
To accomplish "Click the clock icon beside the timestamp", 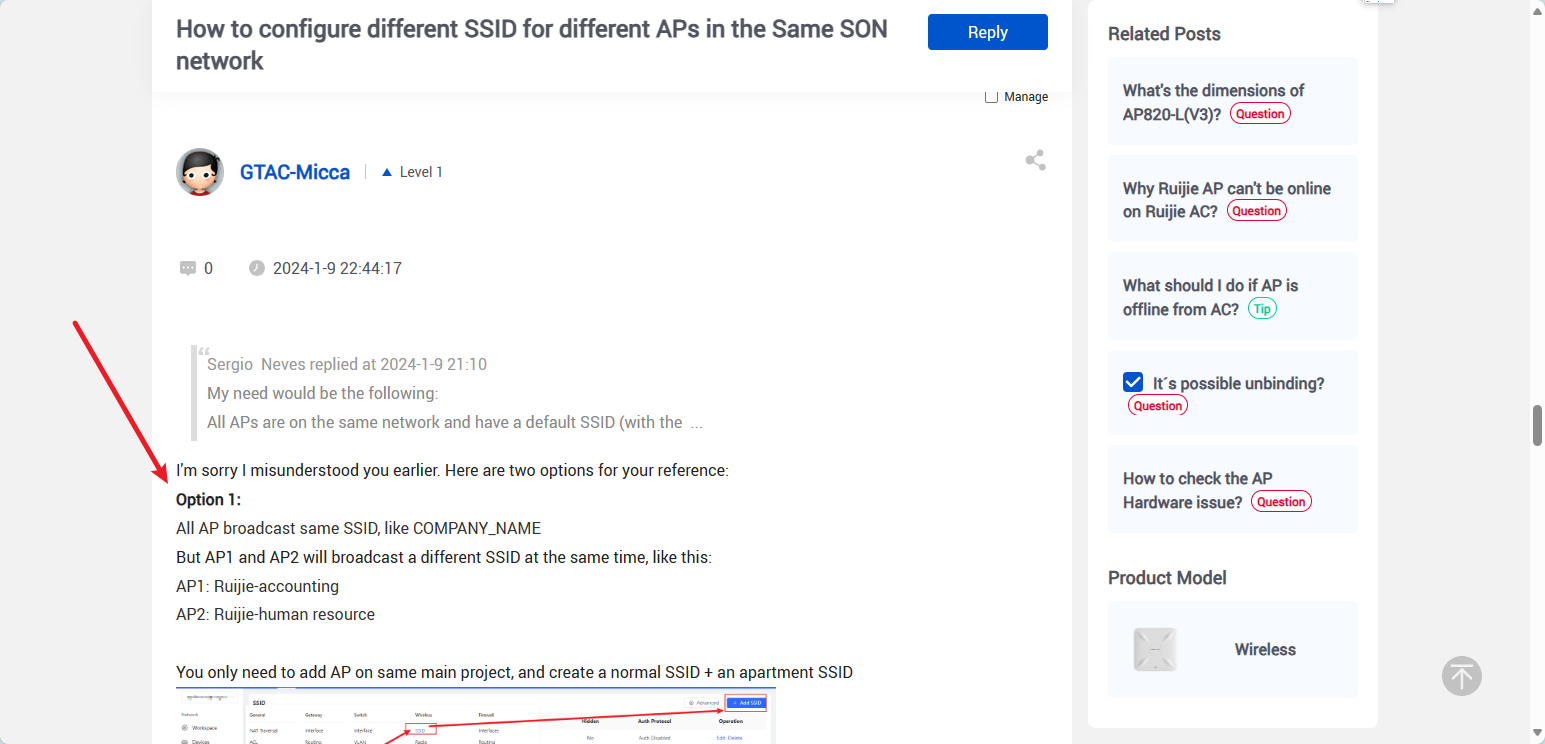I will [x=257, y=268].
